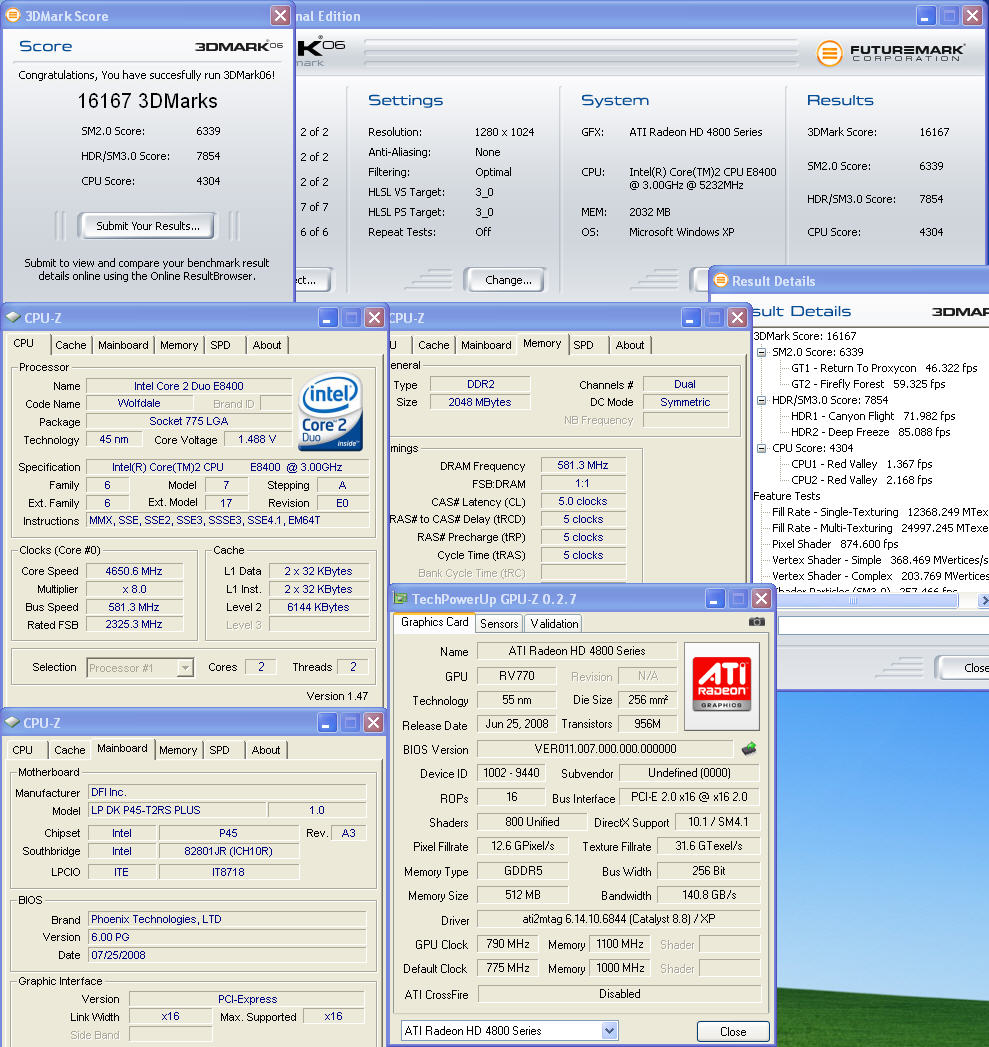Click the Submit Your Results button
The height and width of the screenshot is (1047, 989).
pos(148,226)
